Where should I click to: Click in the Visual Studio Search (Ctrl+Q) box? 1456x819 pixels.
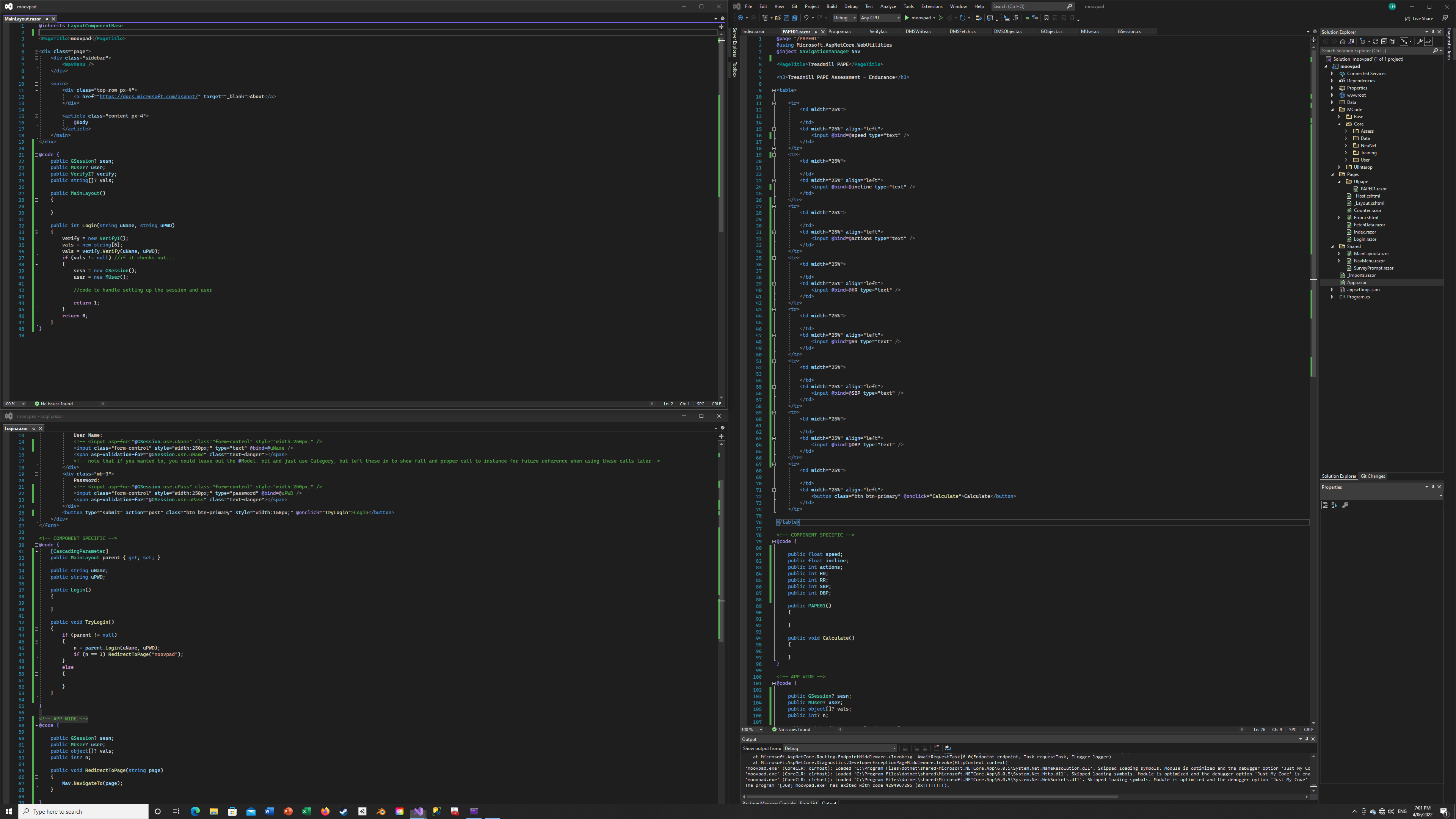(x=1032, y=6)
